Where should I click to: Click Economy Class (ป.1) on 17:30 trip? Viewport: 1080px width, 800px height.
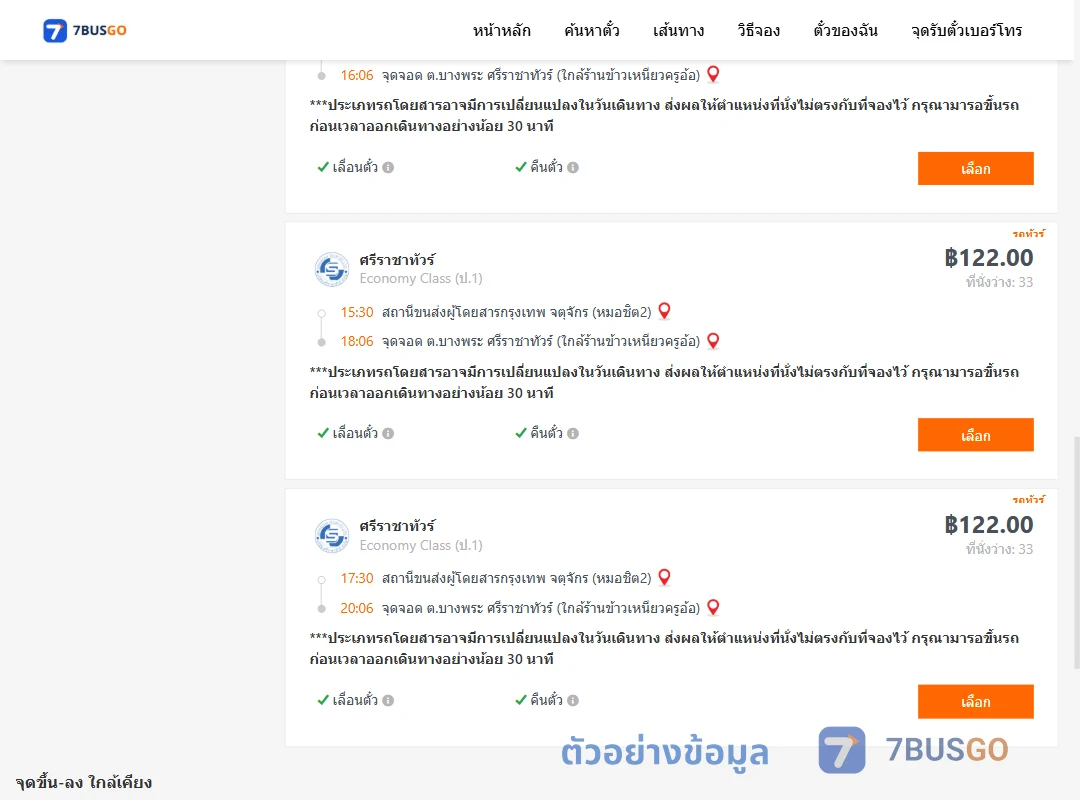pyautogui.click(x=421, y=545)
